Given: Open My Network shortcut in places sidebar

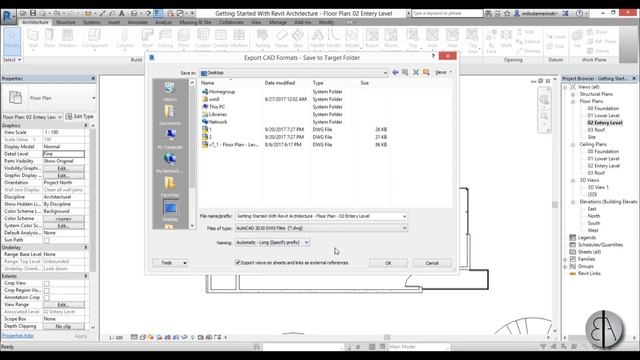Looking at the screenshot, I should (170, 162).
